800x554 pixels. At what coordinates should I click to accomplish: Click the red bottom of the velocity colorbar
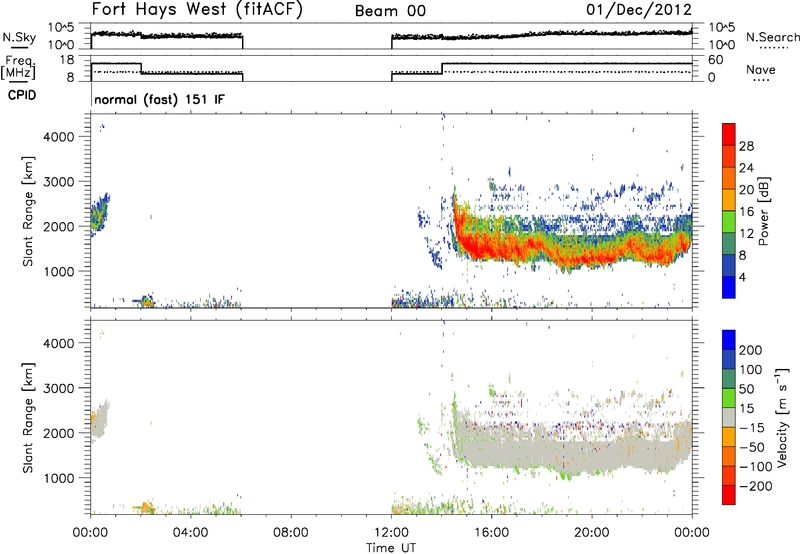729,495
